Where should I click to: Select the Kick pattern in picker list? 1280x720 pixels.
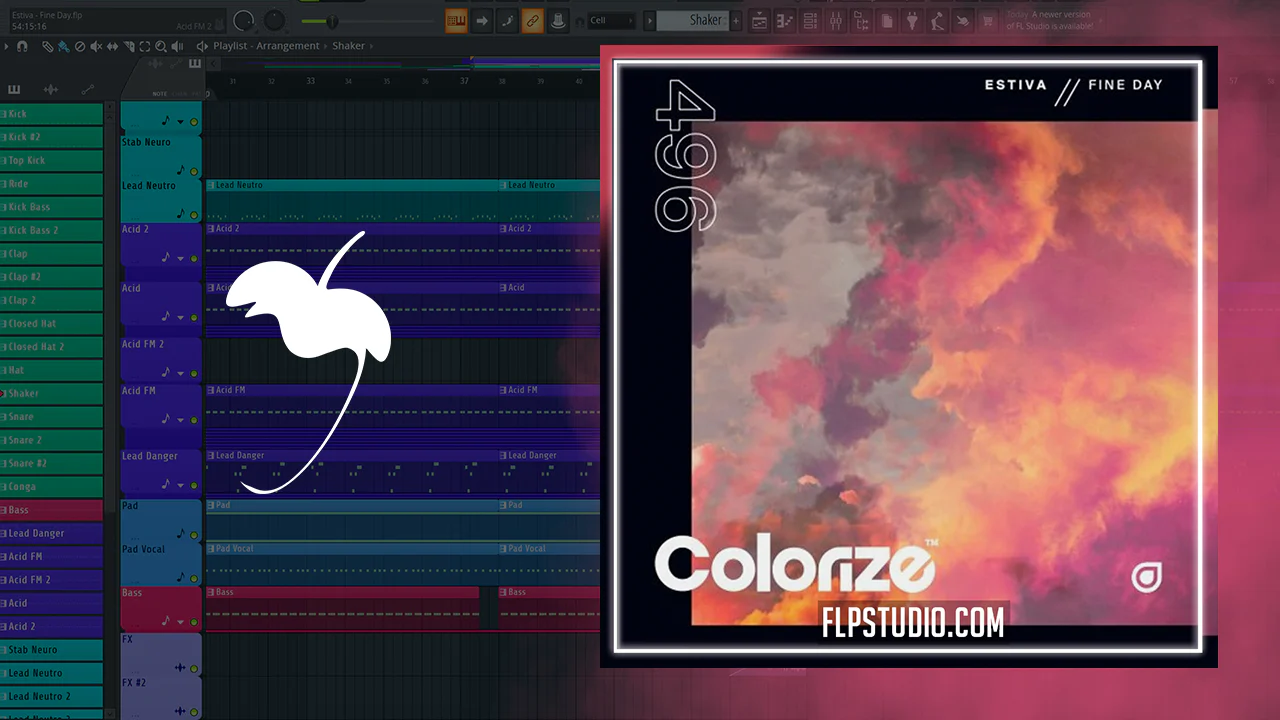pyautogui.click(x=51, y=114)
